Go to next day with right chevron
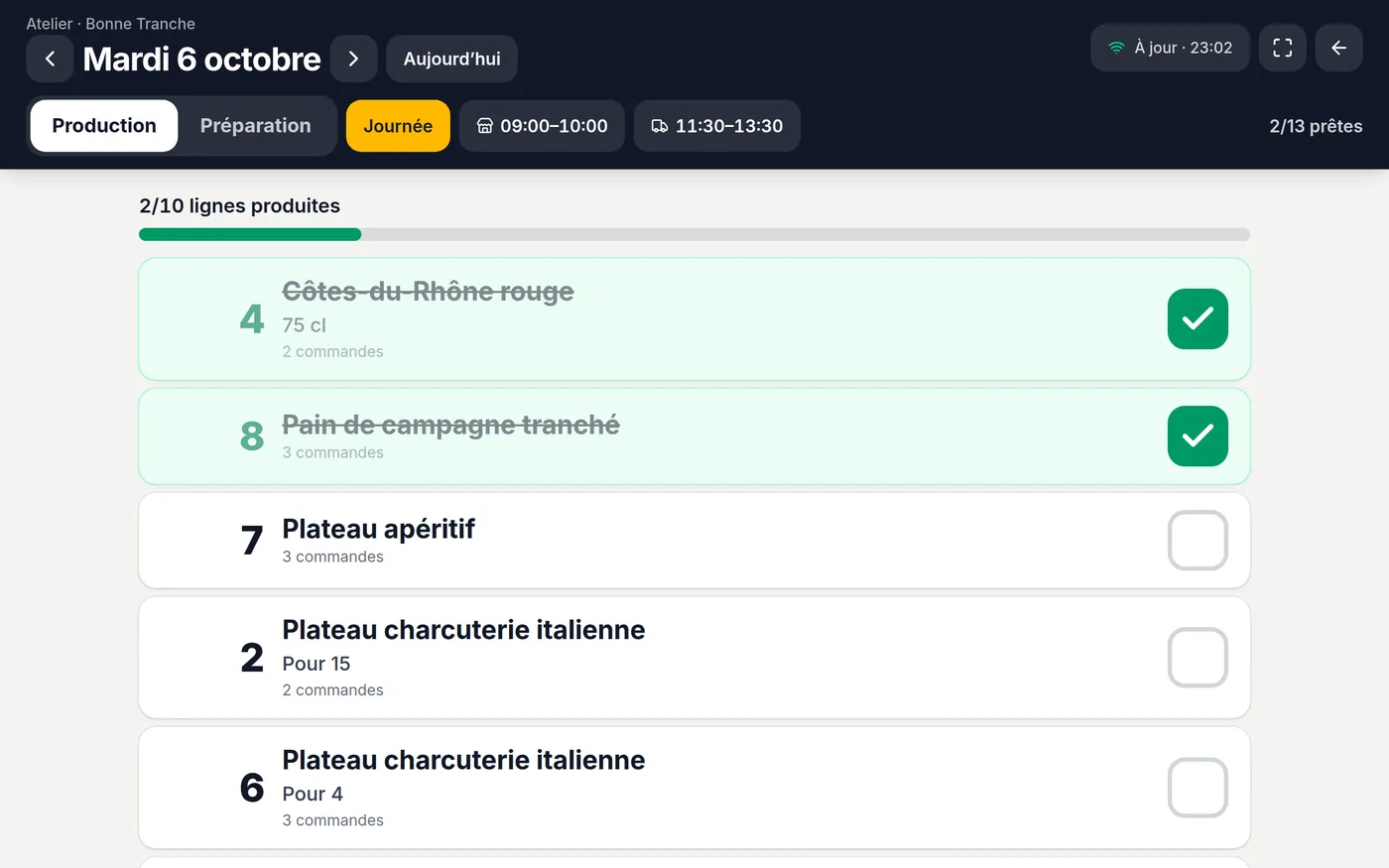The image size is (1389, 868). click(x=353, y=59)
